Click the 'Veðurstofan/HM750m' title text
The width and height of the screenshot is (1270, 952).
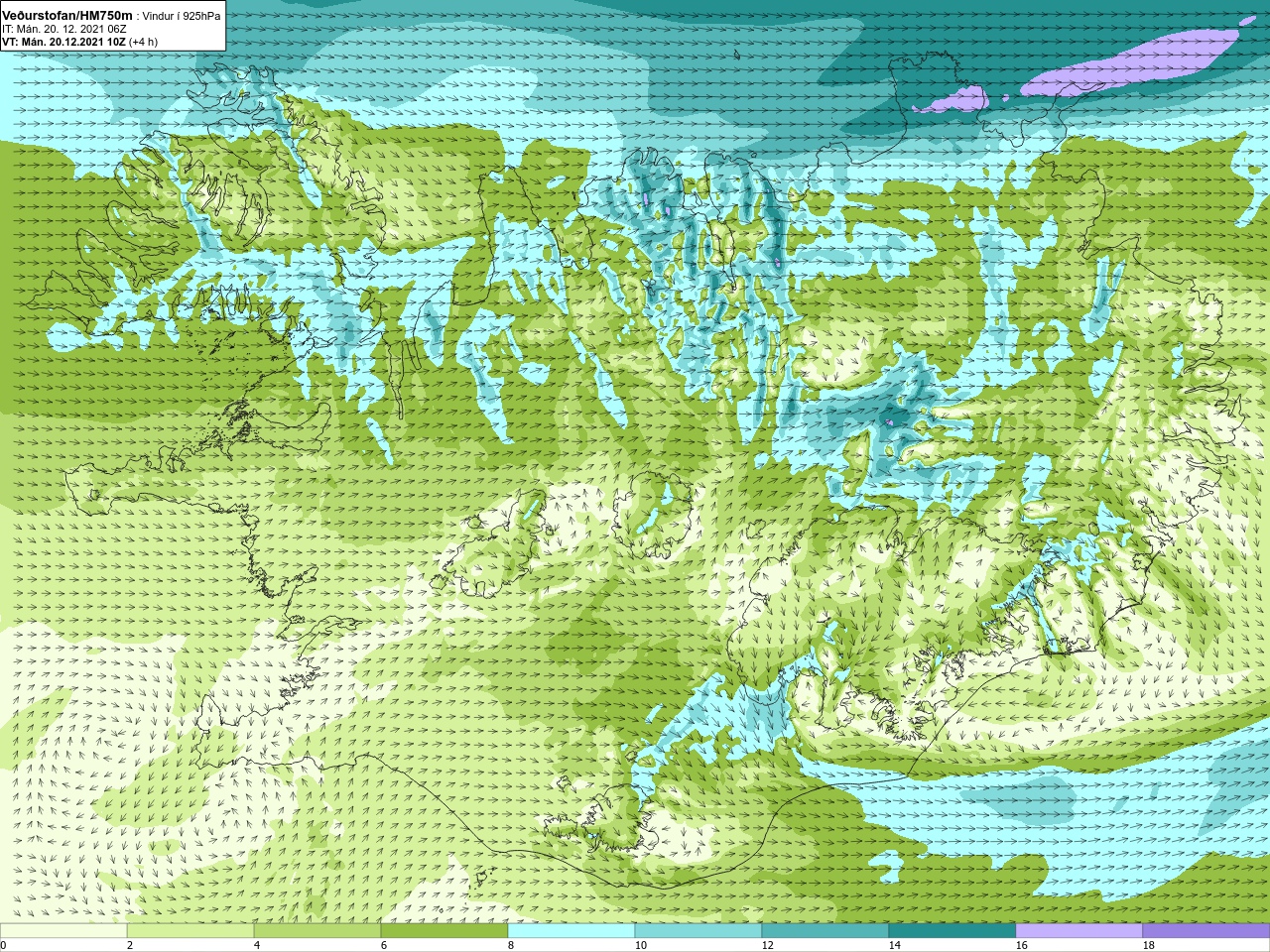click(x=67, y=15)
